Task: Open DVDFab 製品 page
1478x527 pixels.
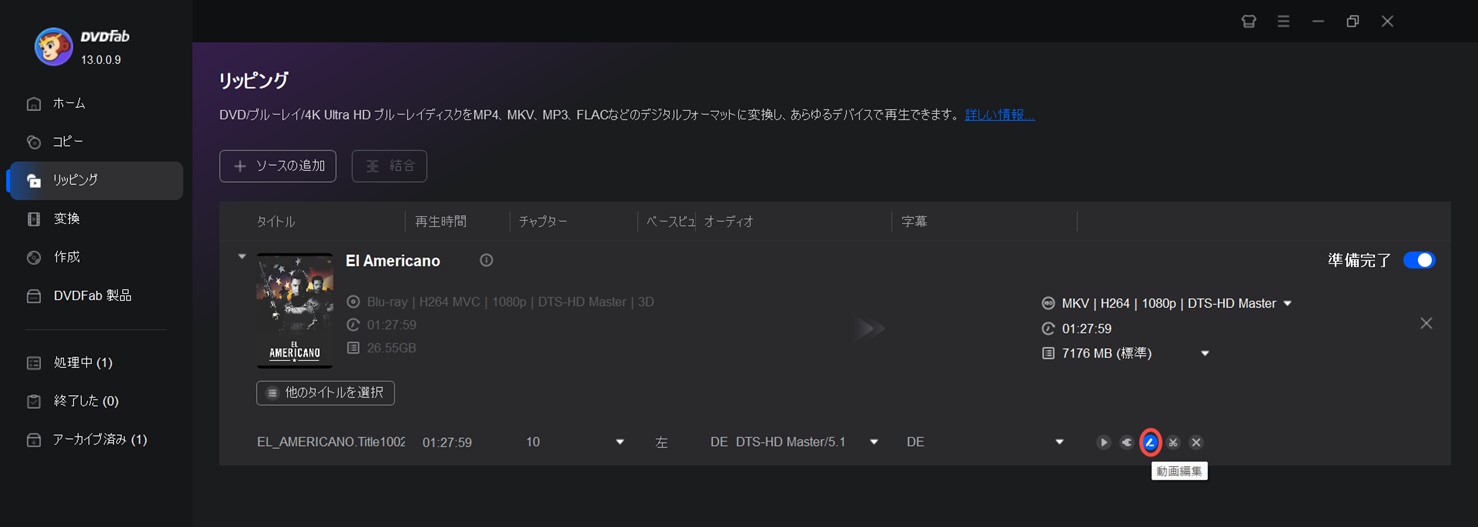Action: point(94,296)
